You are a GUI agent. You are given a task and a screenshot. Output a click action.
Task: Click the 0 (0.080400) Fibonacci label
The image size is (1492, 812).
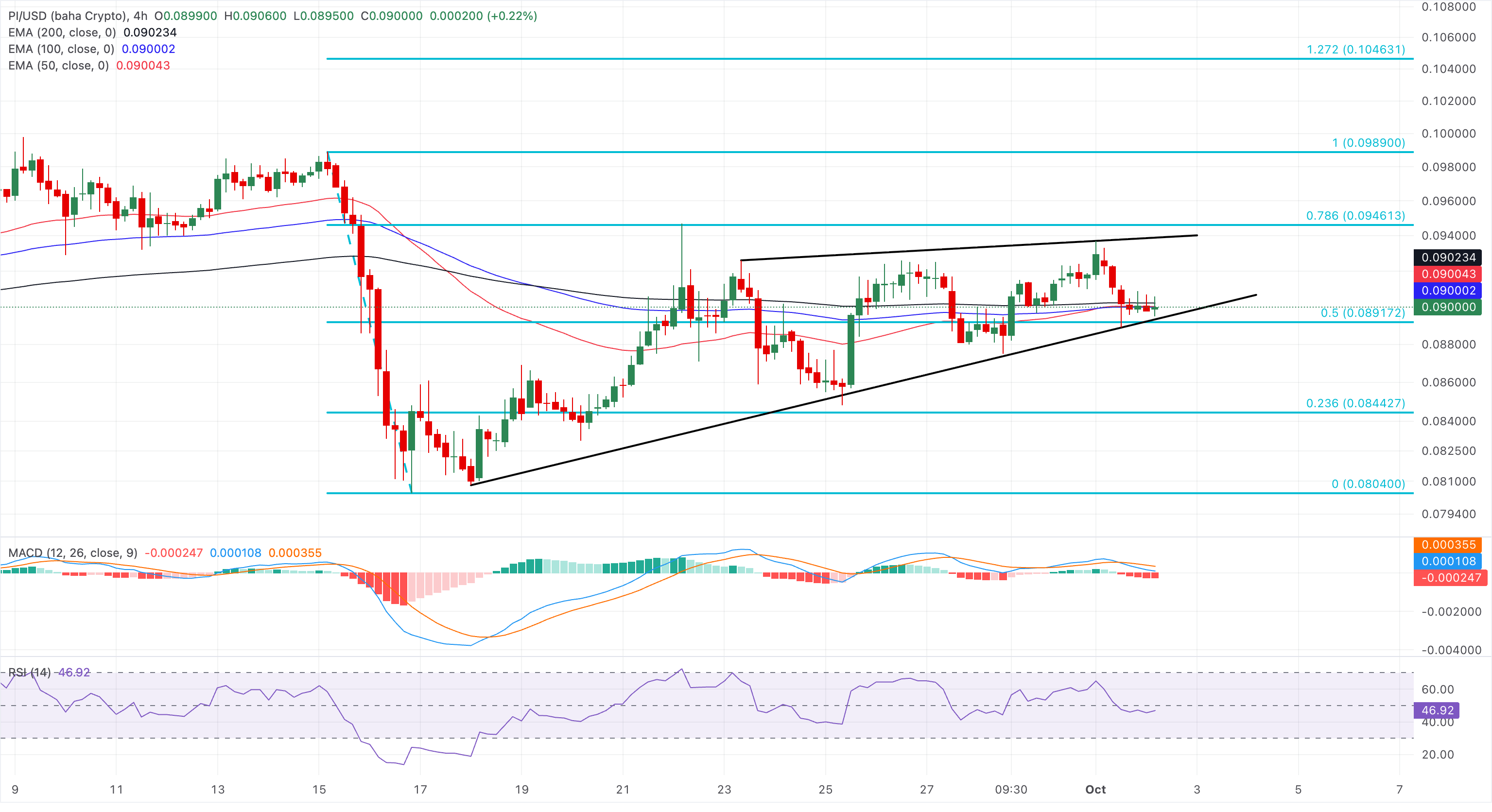tap(1369, 484)
